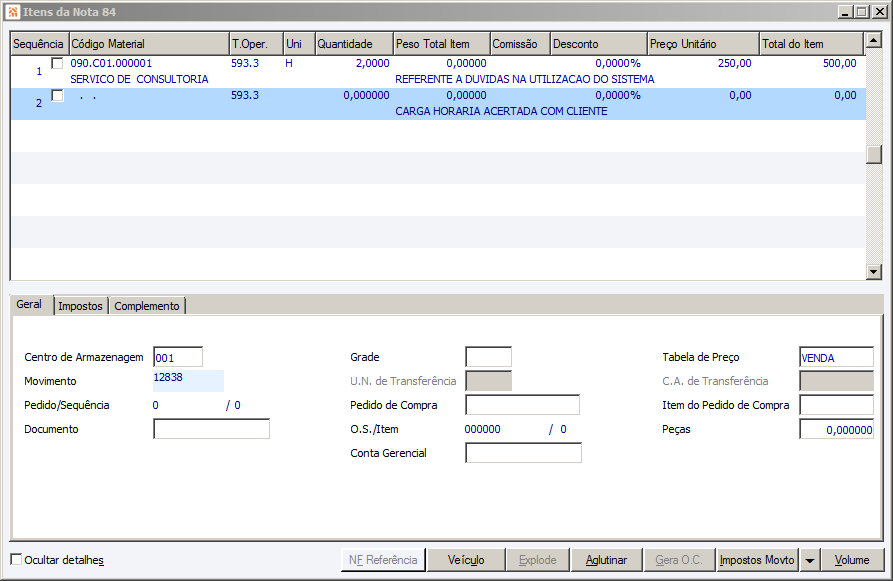893x581 pixels.
Task: Click the Sequência column header
Action: 39,44
